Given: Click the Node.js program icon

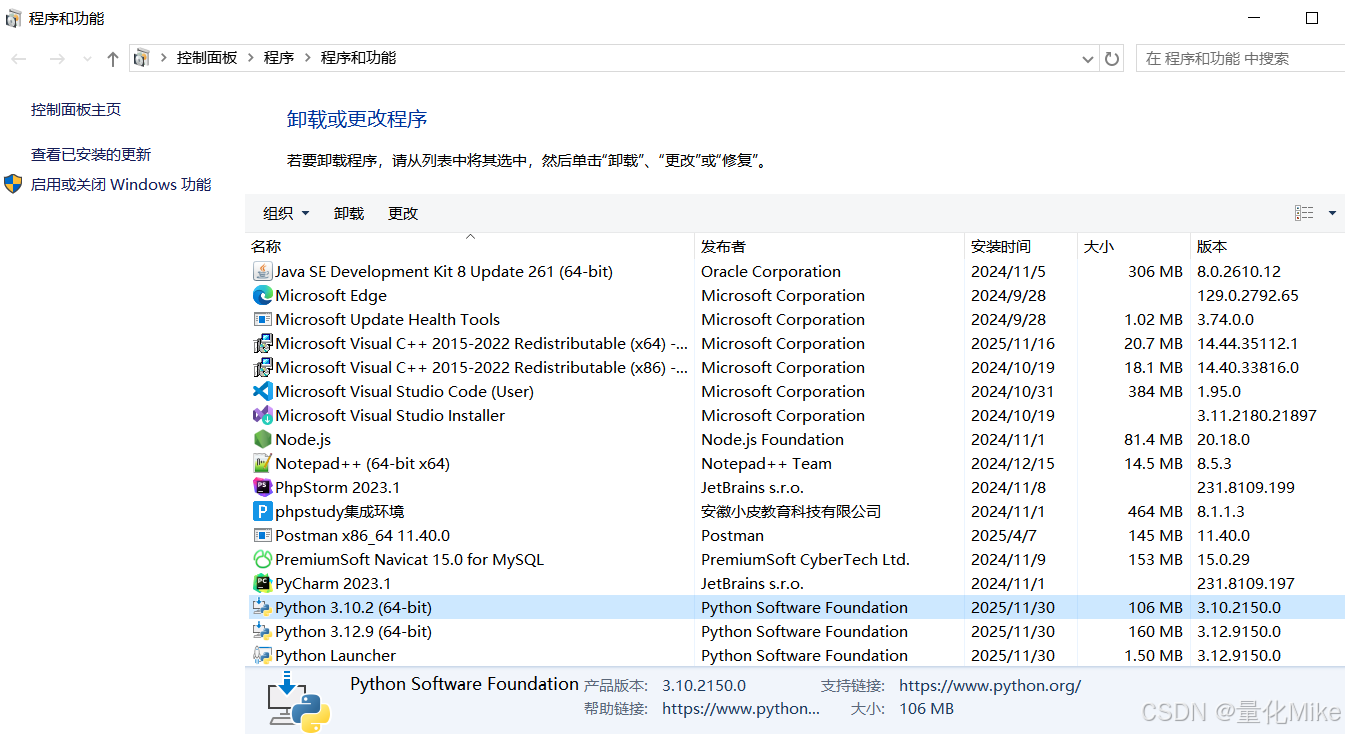Looking at the screenshot, I should pyautogui.click(x=263, y=439).
